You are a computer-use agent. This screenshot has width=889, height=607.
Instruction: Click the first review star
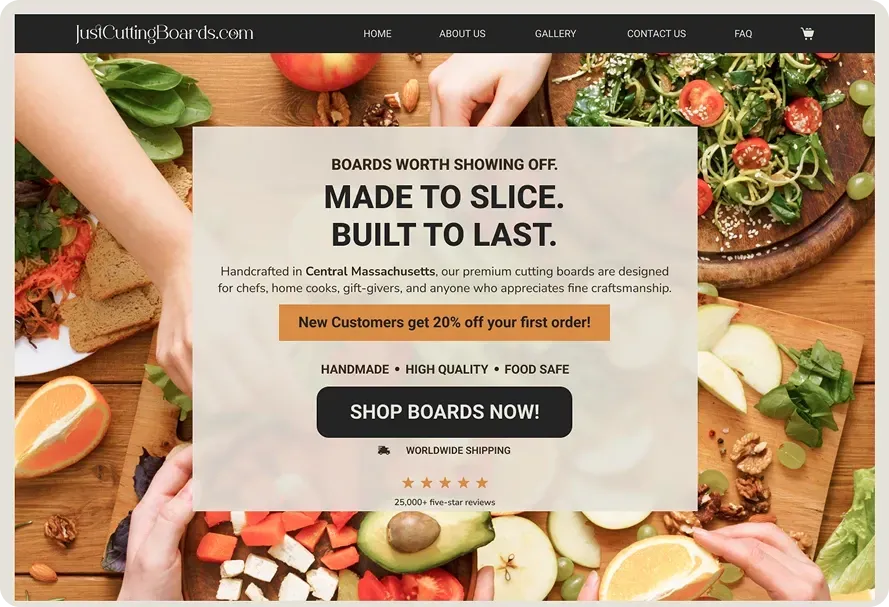[408, 483]
